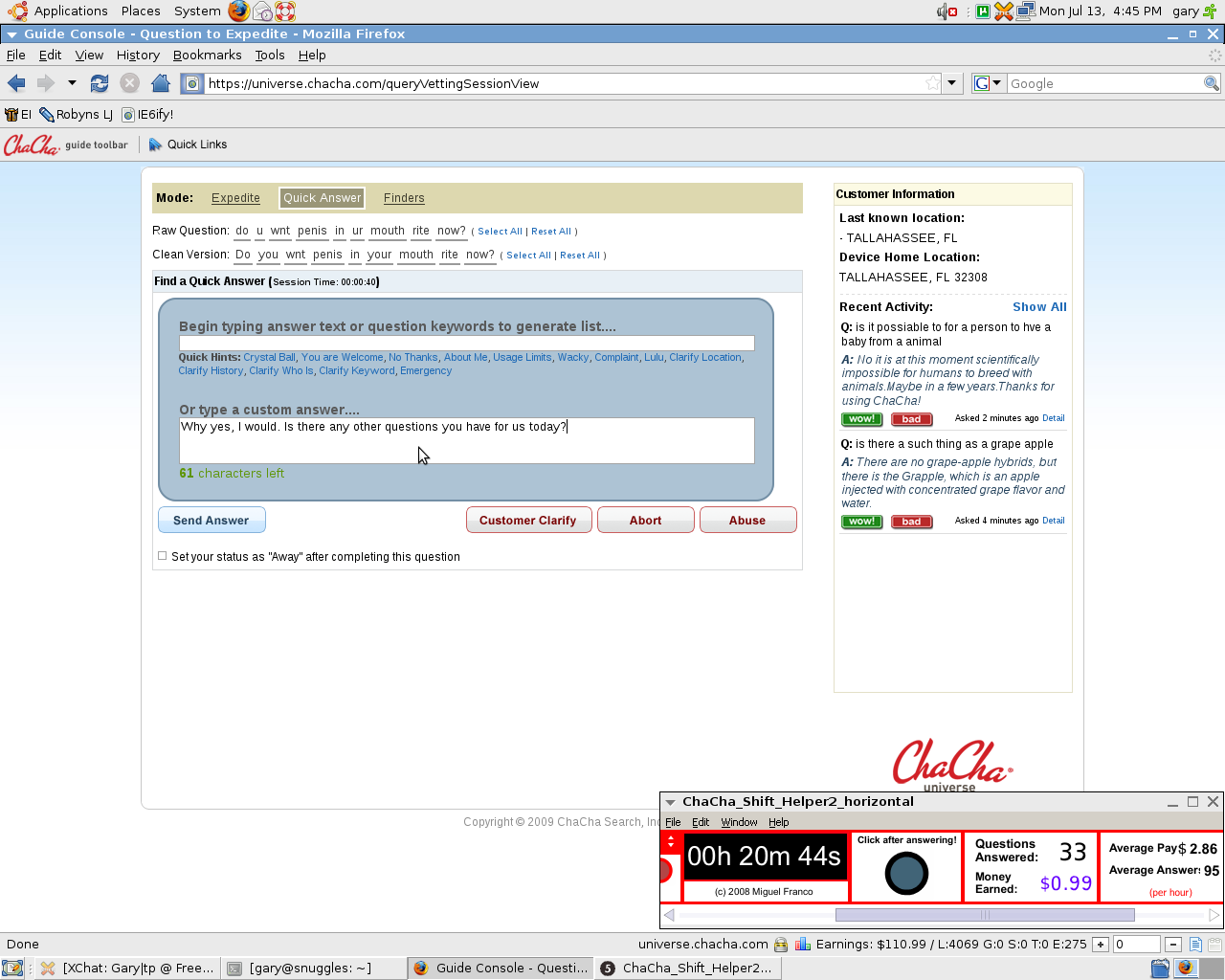Screen dimensions: 1225x980
Task: Open the Window menu in Shift Helper
Action: (x=739, y=822)
